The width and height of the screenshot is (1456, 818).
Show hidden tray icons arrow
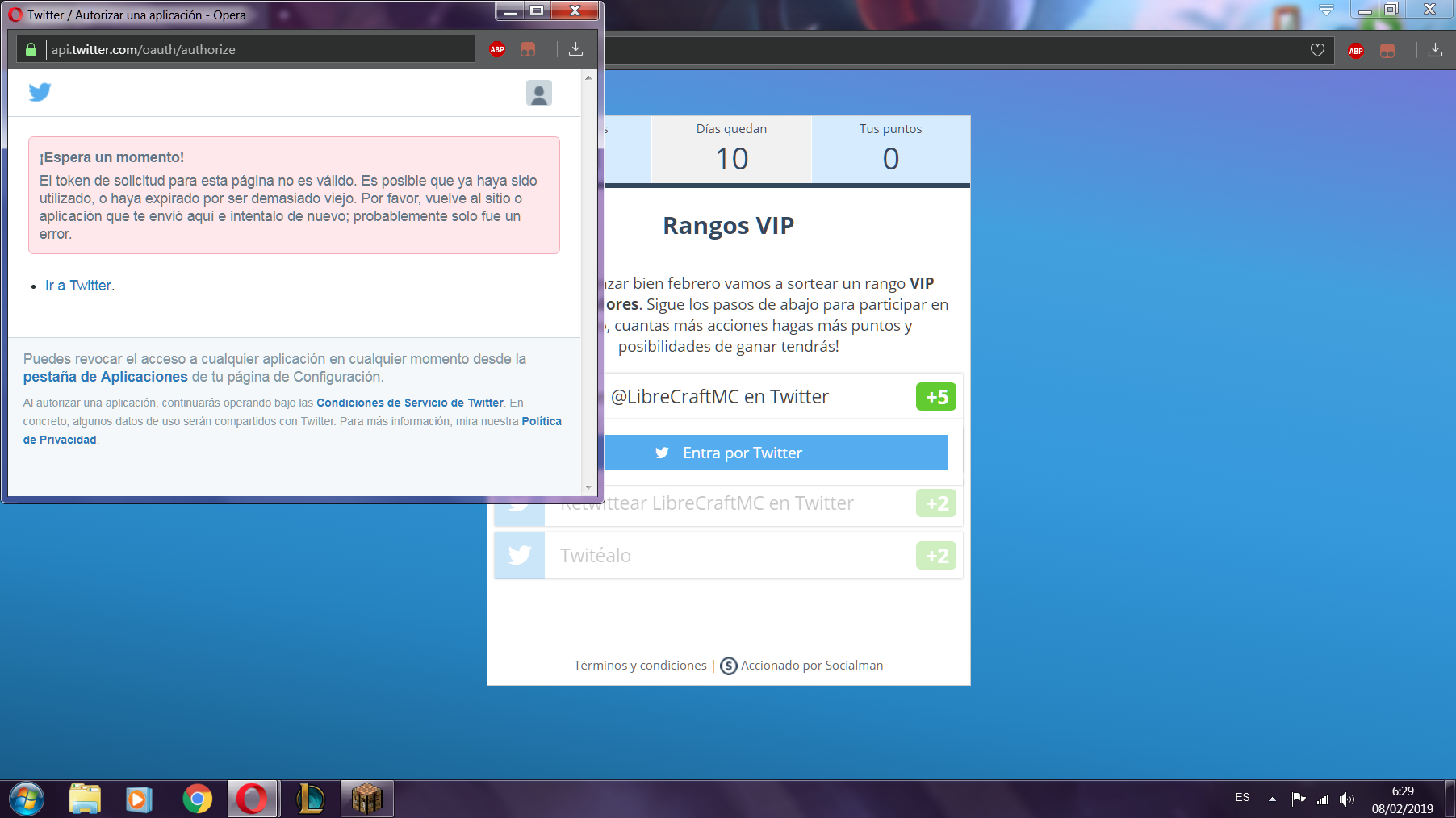(1272, 799)
